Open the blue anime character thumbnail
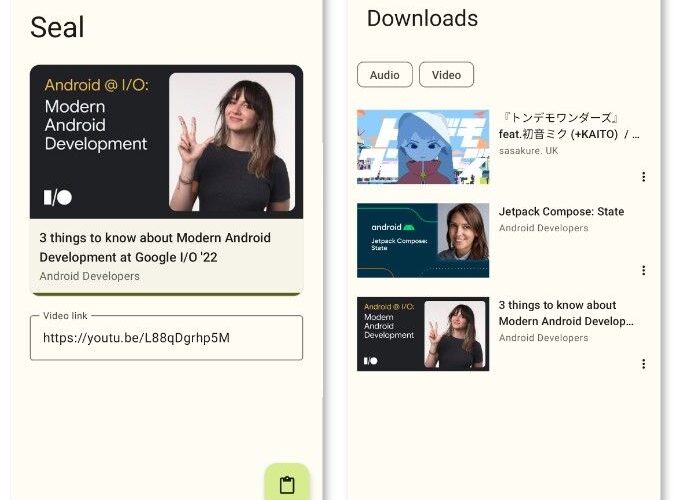This screenshot has width=676, height=500. tap(423, 147)
